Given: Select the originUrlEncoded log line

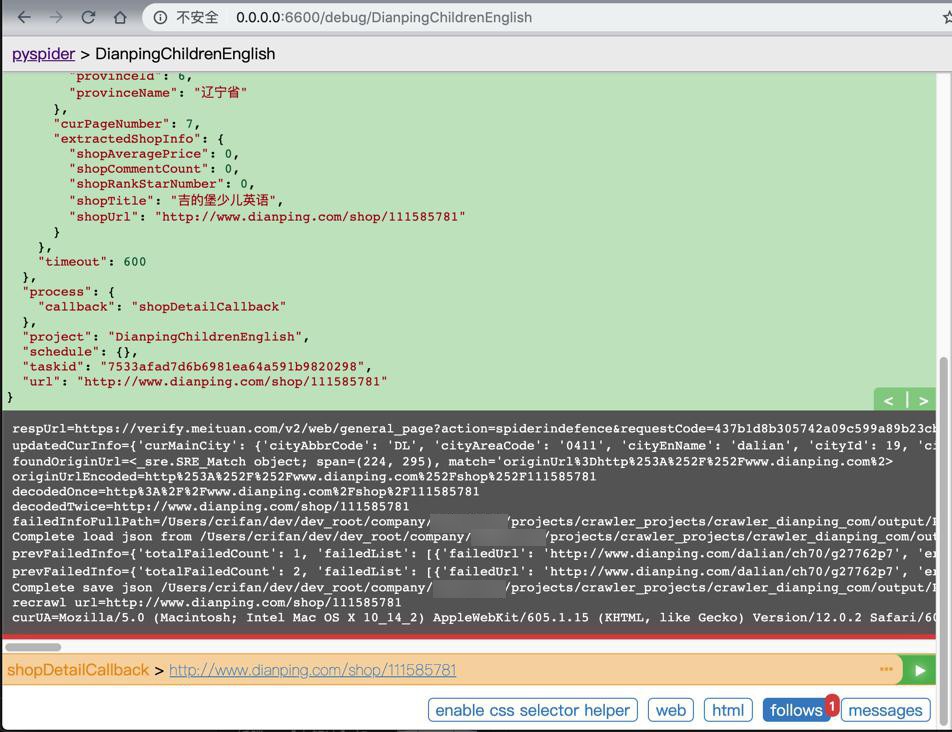Looking at the screenshot, I should click(304, 477).
